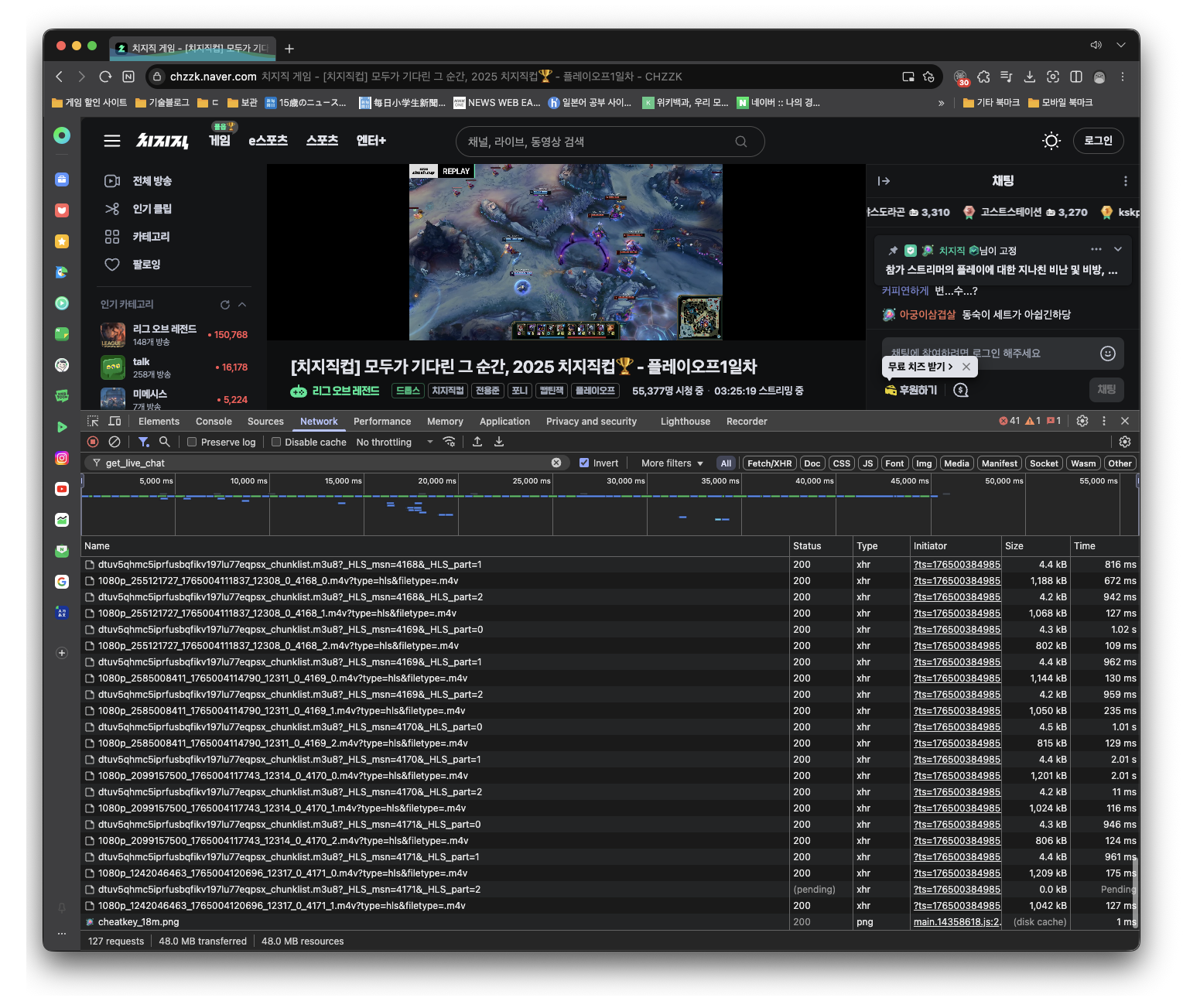
Task: Enable Disable cache checkbox
Action: click(275, 442)
